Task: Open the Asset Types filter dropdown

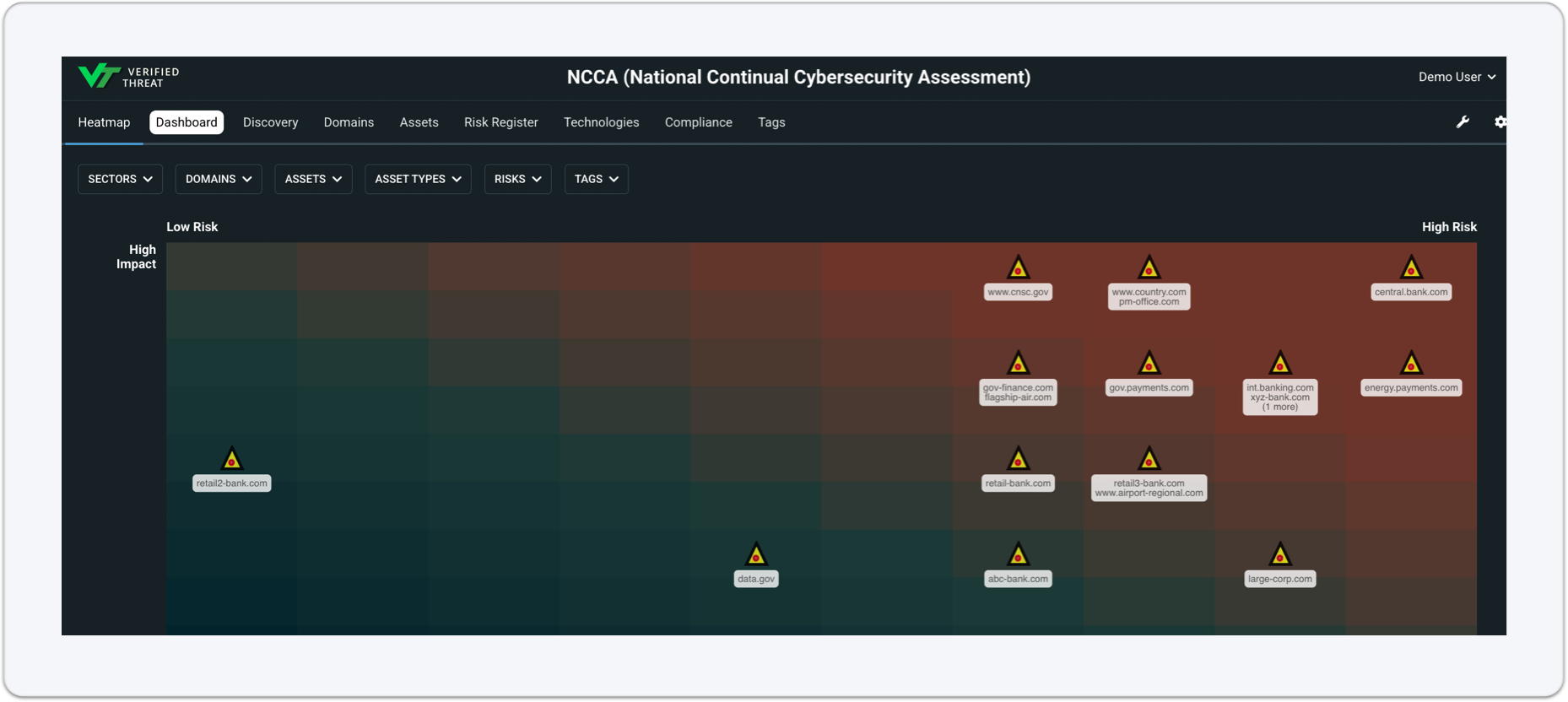Action: point(418,179)
